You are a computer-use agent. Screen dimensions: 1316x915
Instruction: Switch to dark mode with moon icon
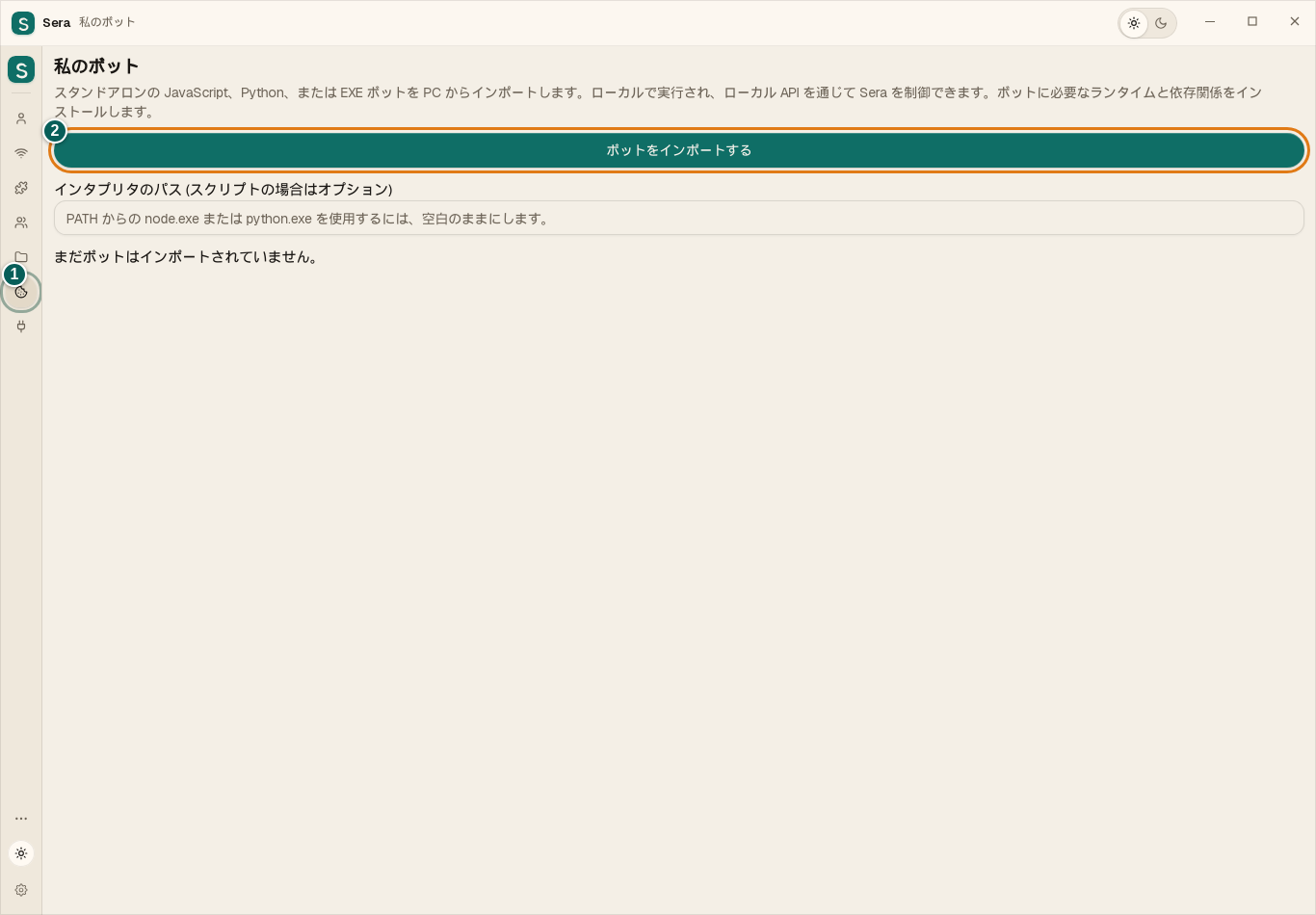1161,23
